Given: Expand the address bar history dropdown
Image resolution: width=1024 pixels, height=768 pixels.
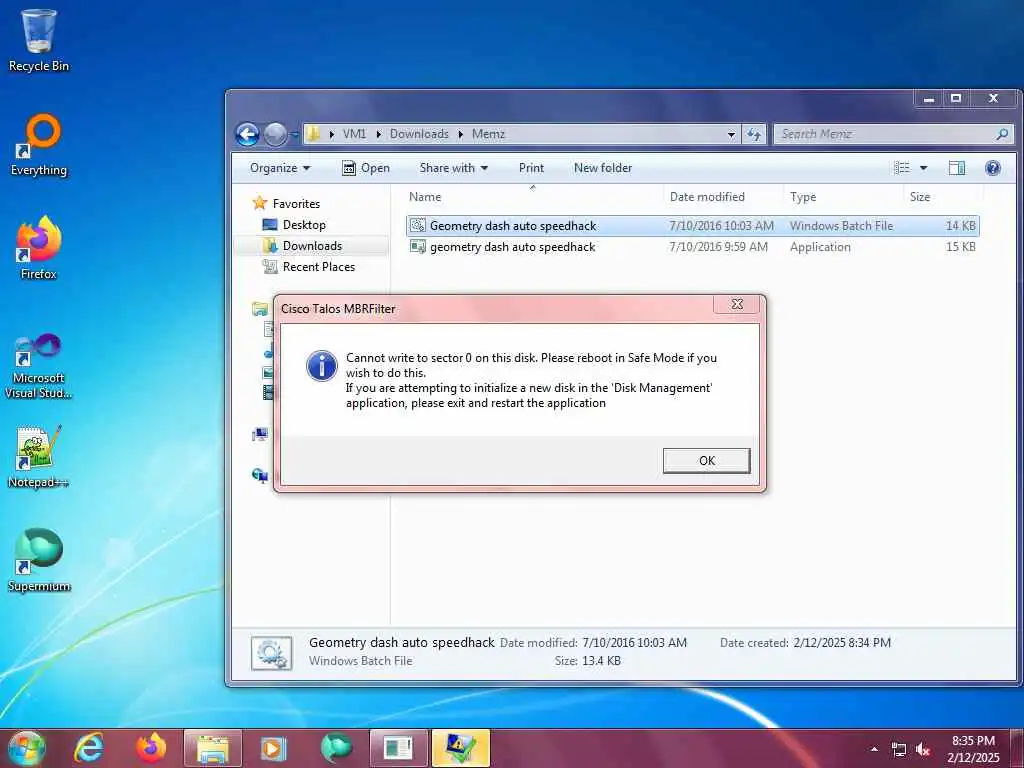Looking at the screenshot, I should pos(731,135).
